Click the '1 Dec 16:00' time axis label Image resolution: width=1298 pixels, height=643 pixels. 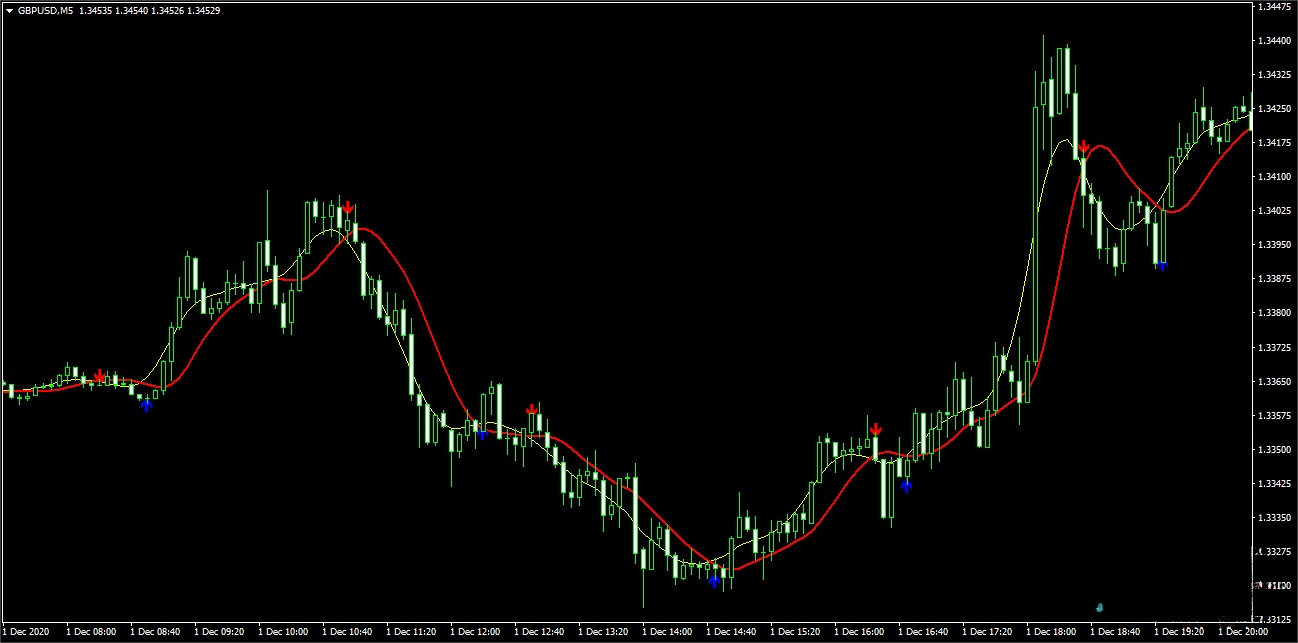pyautogui.click(x=859, y=632)
